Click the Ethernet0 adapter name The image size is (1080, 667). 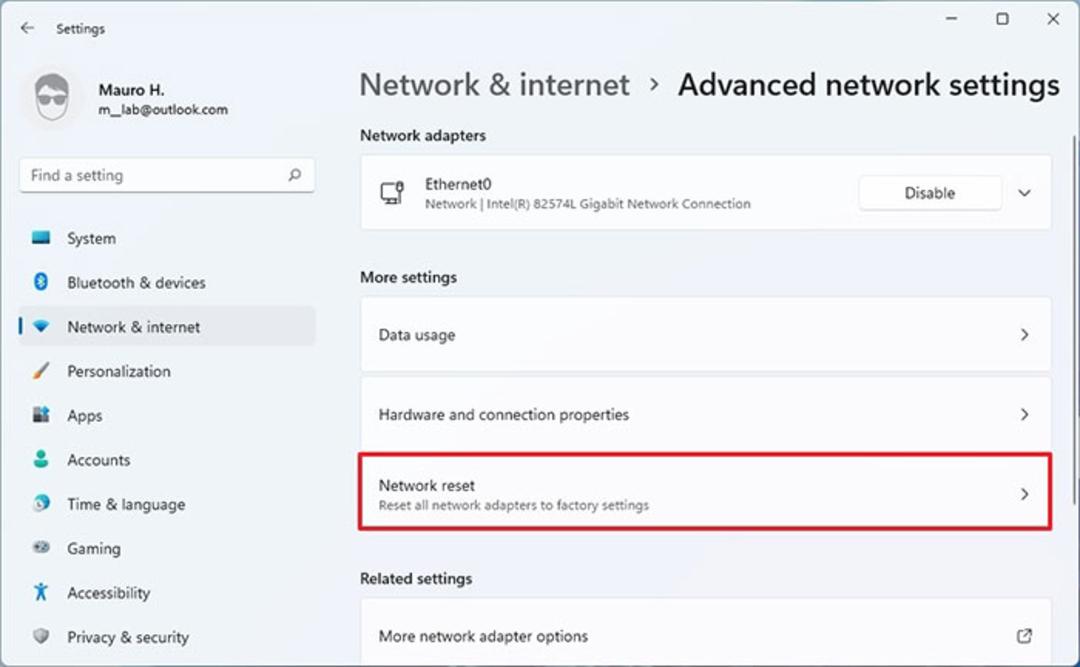(x=457, y=184)
